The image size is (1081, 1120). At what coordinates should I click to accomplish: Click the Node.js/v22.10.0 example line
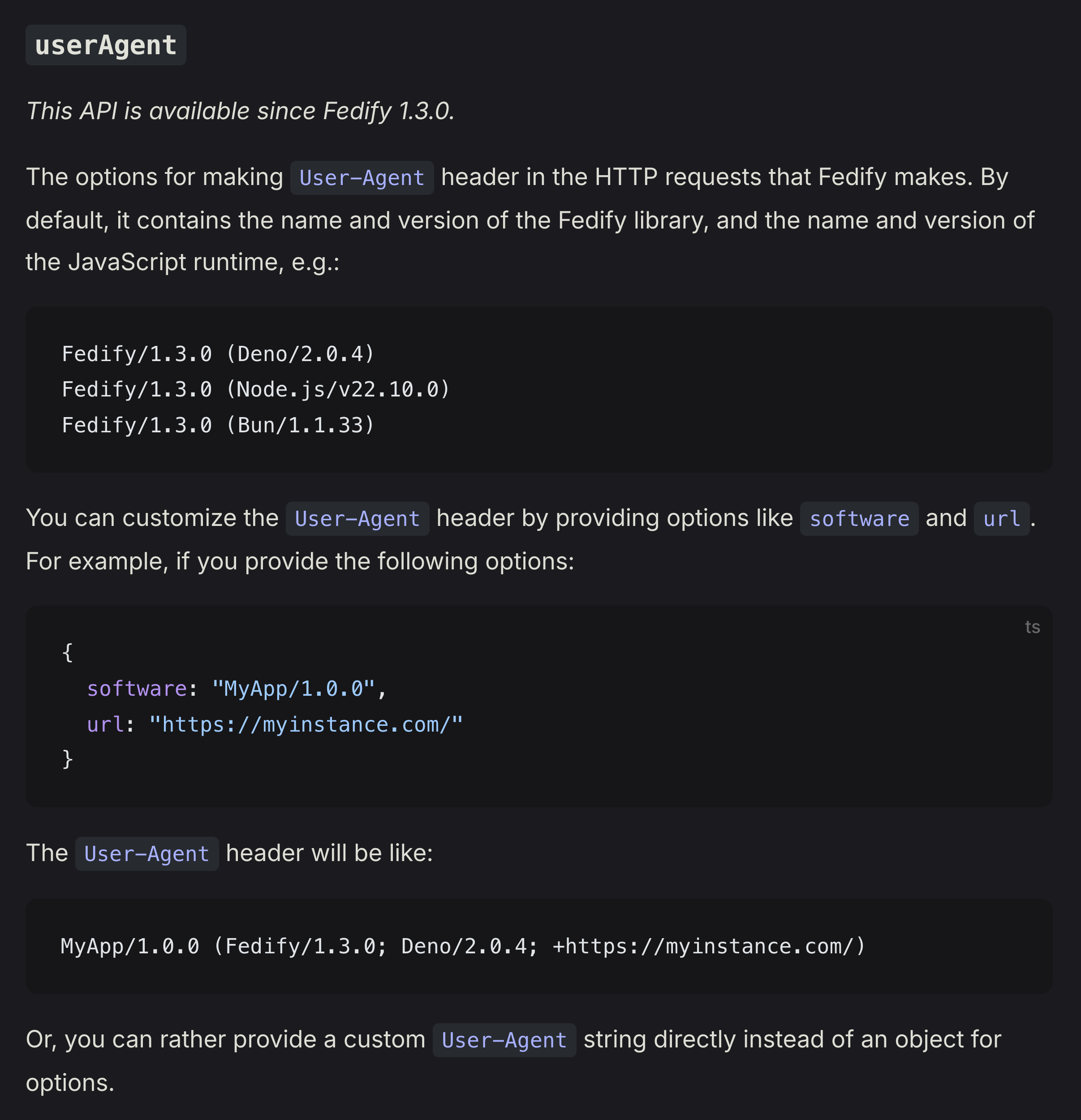(x=255, y=389)
